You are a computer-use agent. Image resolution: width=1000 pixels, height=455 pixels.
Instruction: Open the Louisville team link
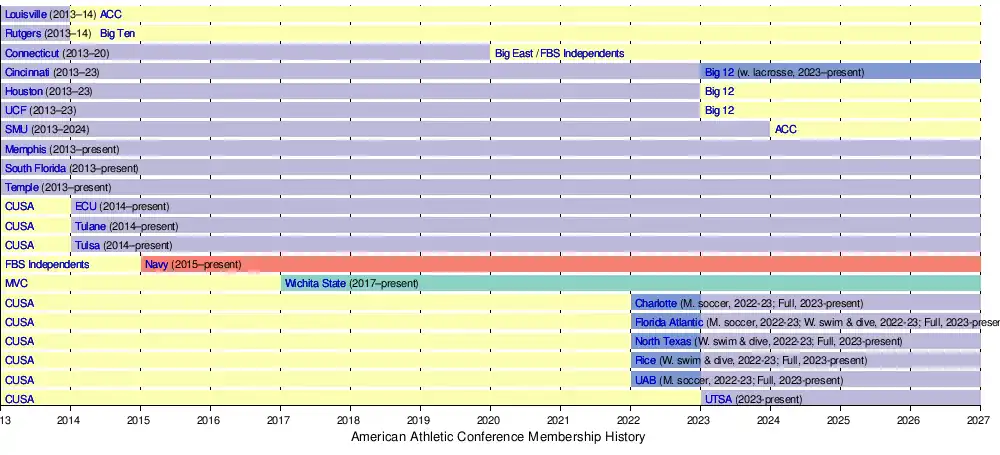coord(25,14)
